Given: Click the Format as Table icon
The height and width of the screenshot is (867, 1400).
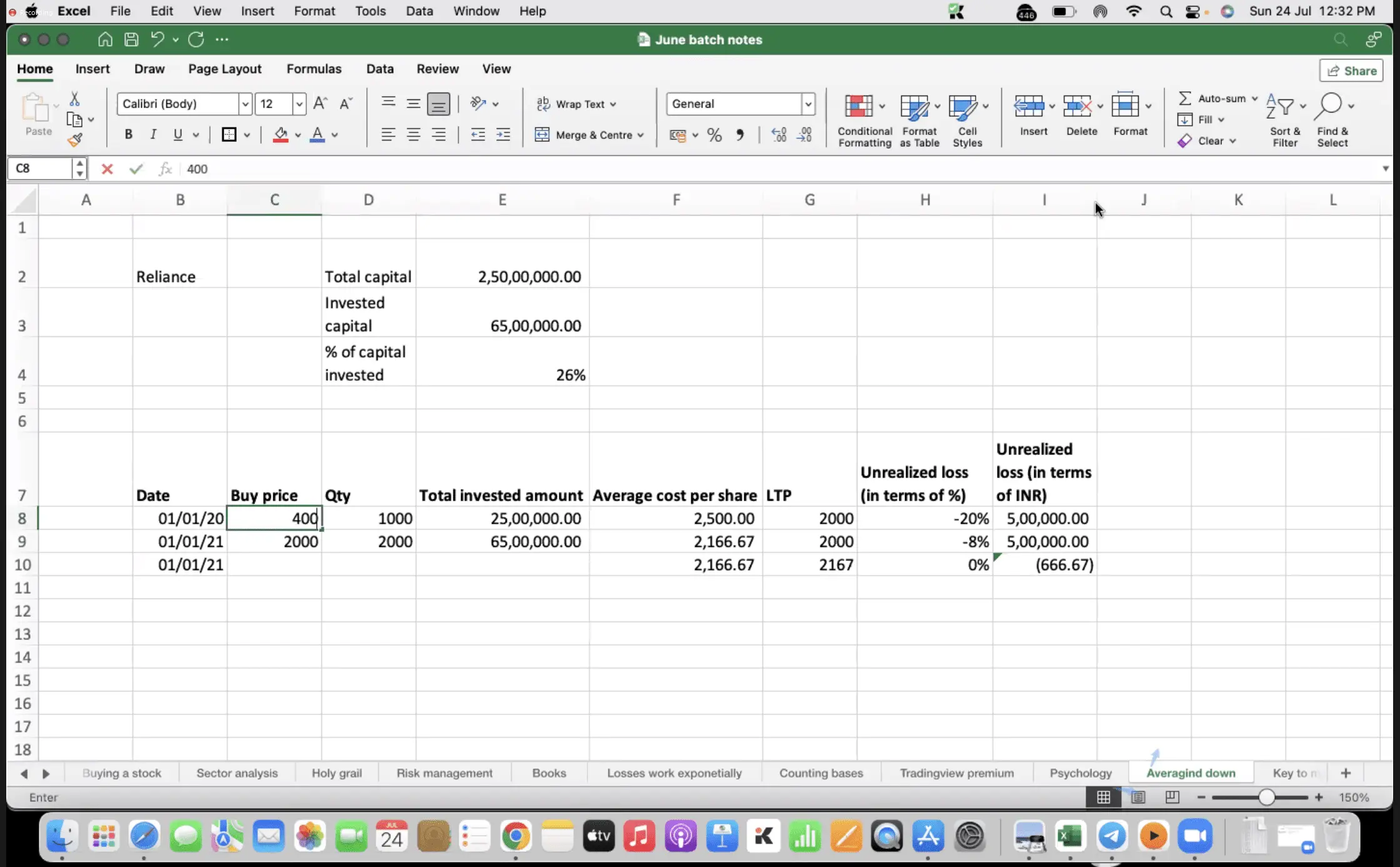Looking at the screenshot, I should [914, 107].
